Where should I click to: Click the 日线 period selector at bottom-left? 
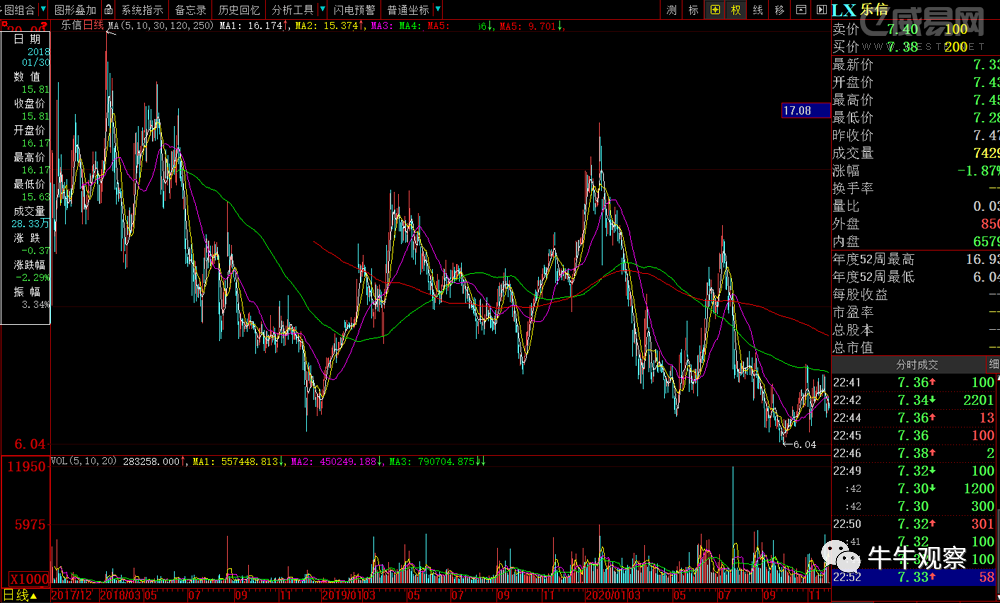pos(20,595)
